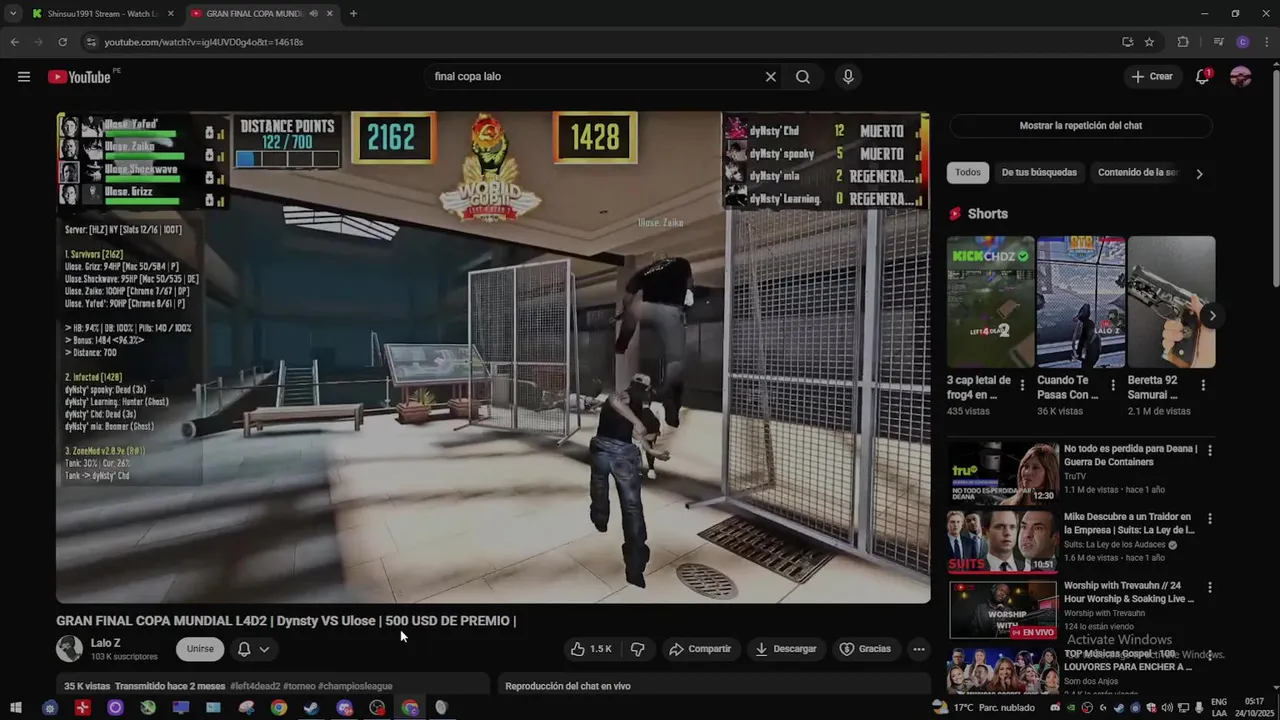Viewport: 1280px width, 720px height.
Task: Bookmark this page with star icon
Action: tap(1149, 42)
